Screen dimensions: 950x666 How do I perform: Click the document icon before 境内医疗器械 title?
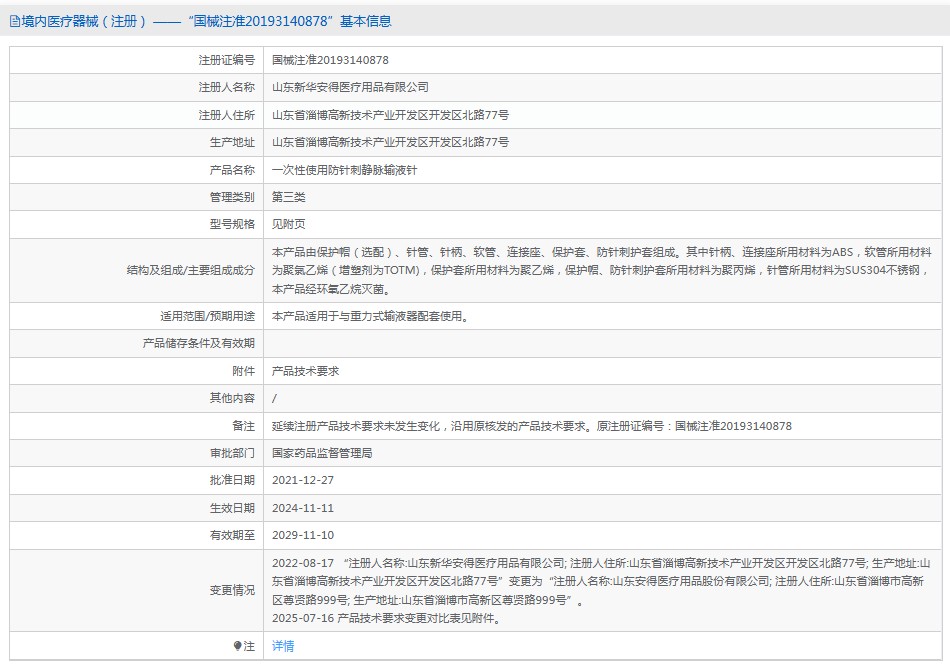[14, 21]
